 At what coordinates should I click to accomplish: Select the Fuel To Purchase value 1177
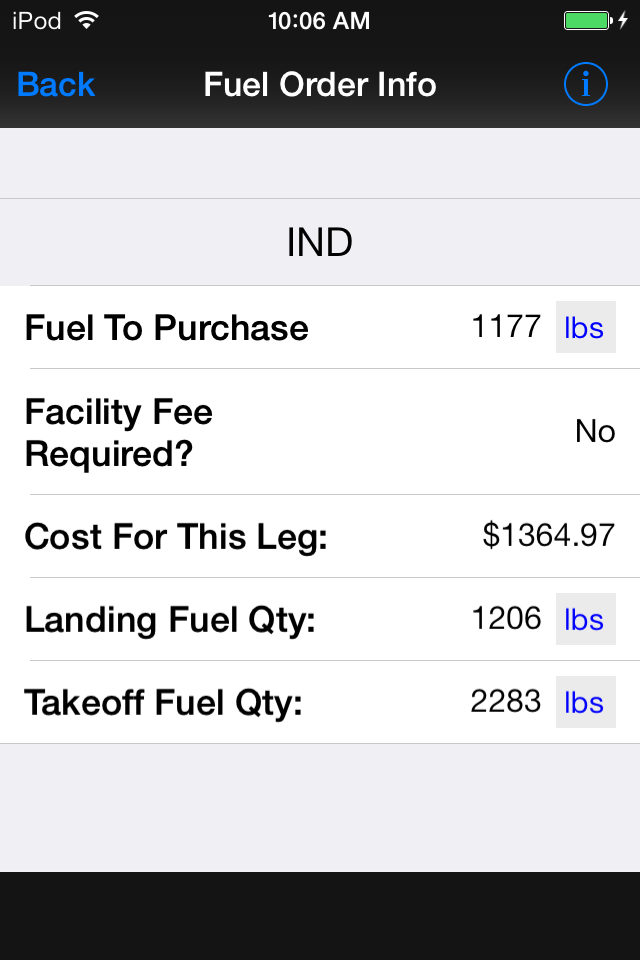[506, 326]
